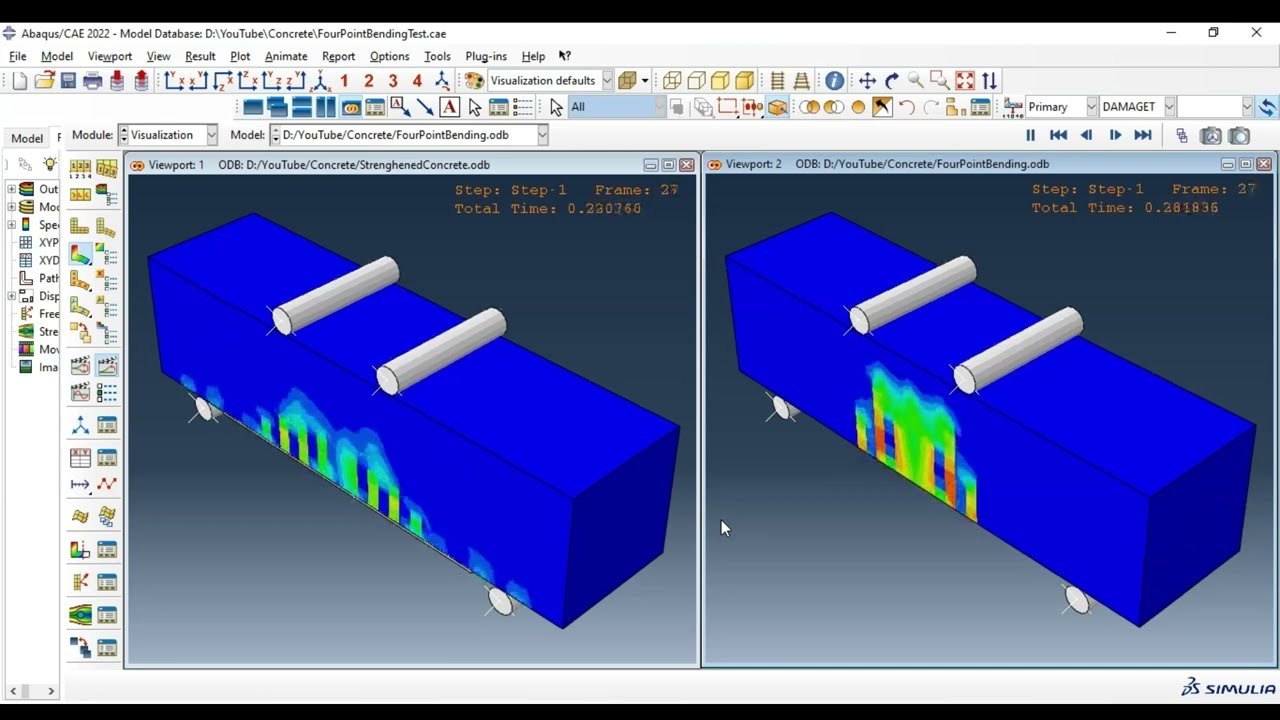Open the Viewport menu
The image size is (1280, 720).
[110, 56]
